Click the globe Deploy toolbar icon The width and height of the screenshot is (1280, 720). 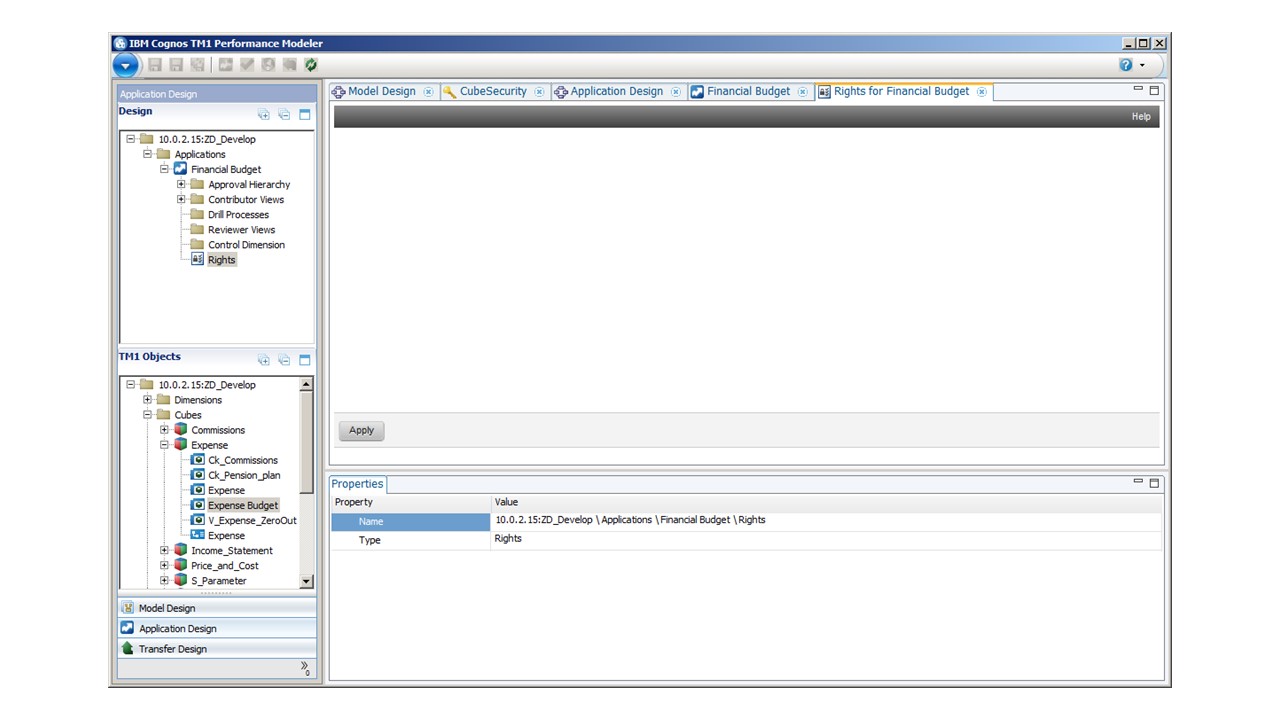pos(268,64)
